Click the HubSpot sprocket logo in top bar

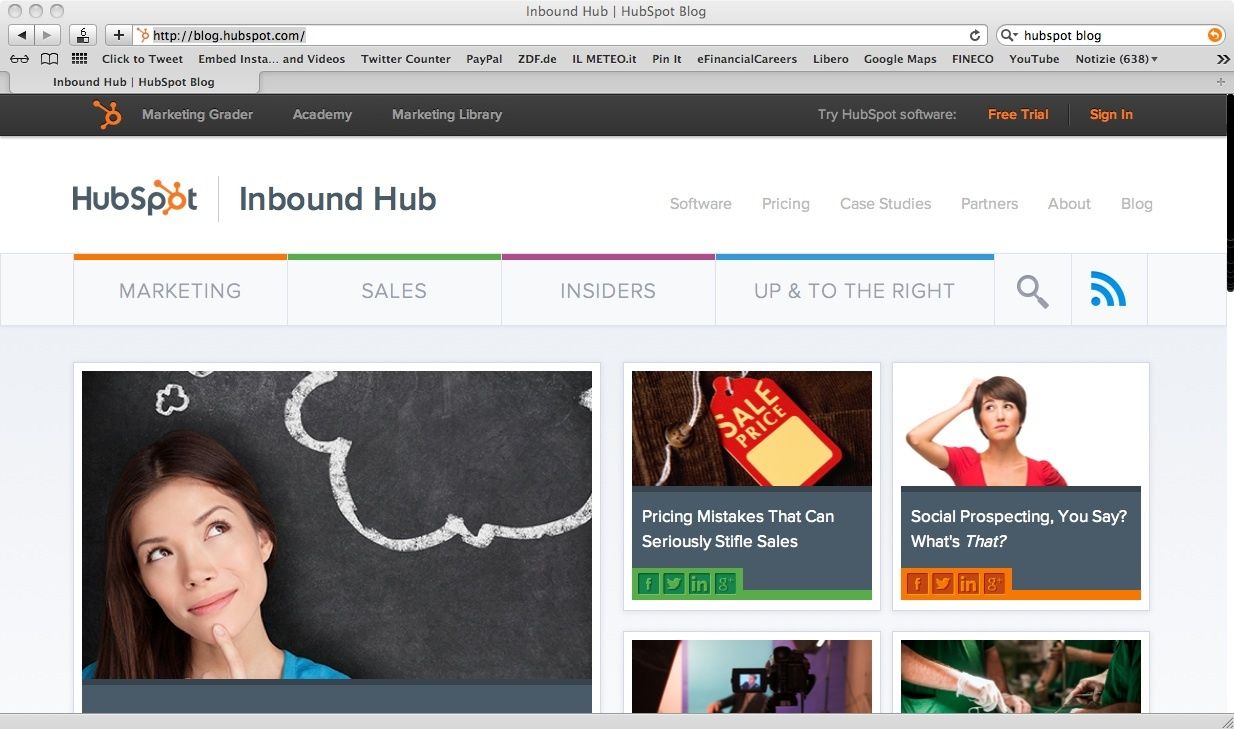point(107,115)
